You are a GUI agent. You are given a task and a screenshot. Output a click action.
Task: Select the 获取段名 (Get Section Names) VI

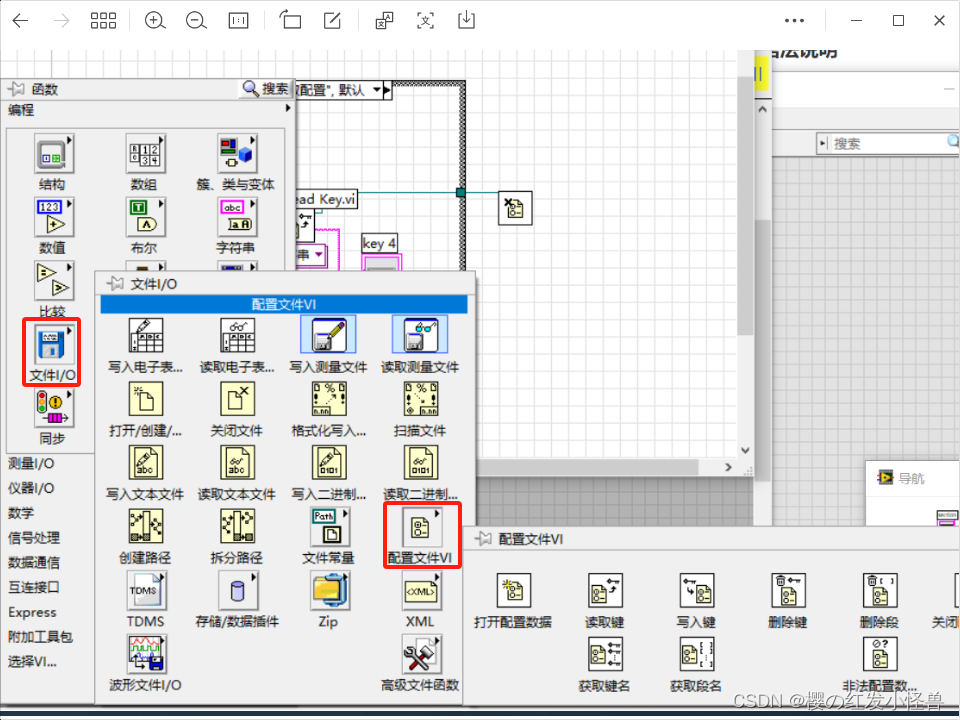pos(697,655)
